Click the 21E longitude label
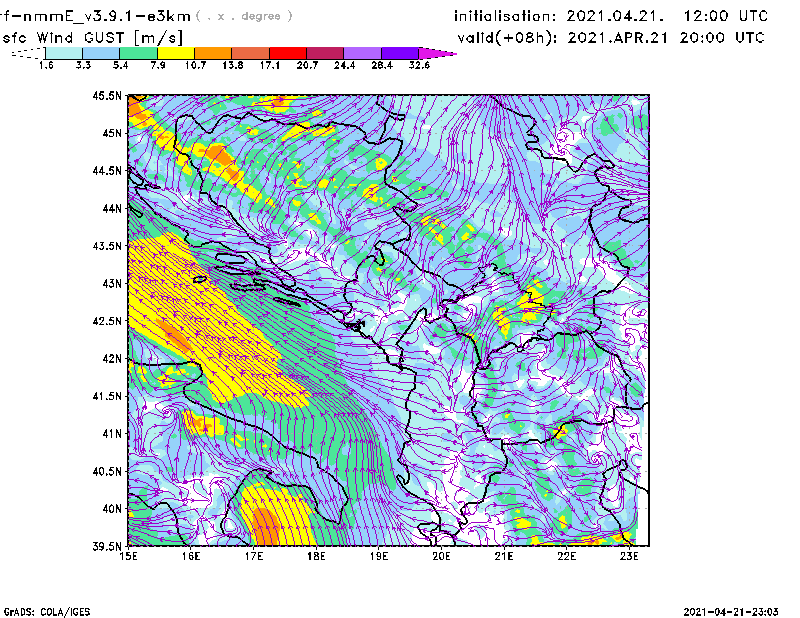800x618 pixels. pos(504,556)
